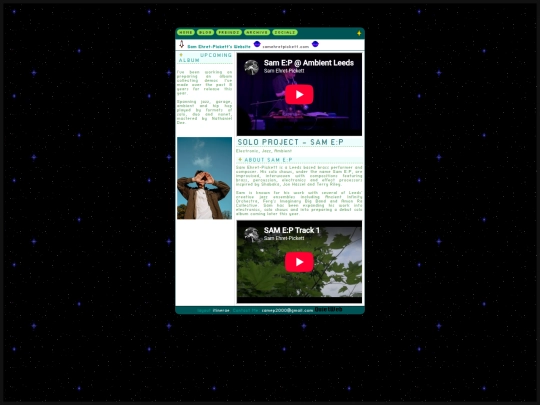
Task: Play the 'Sam E:P @ Ambient Leeds' video
Action: coord(299,94)
